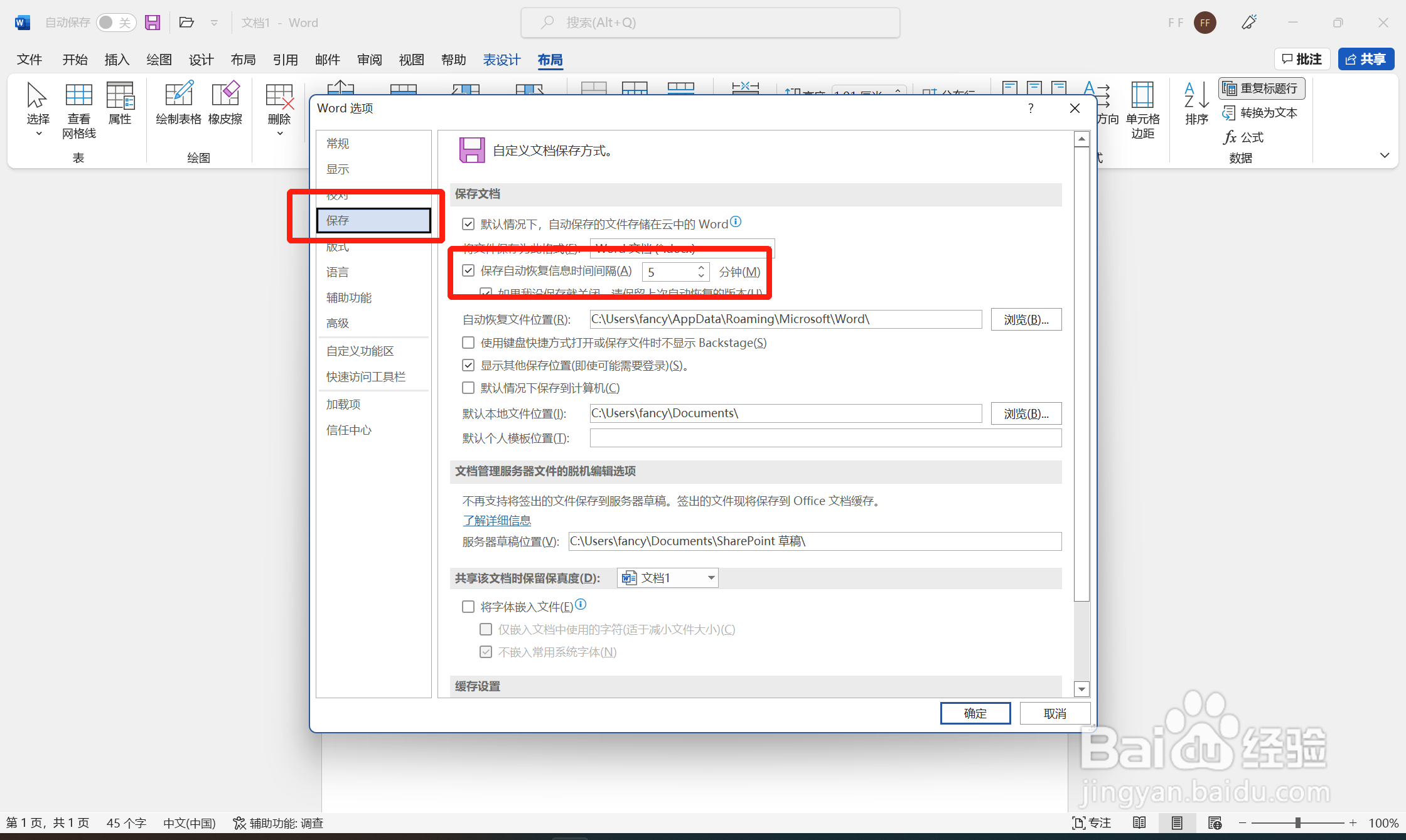Expand the Select (选择) dropdown arrow
The image size is (1406, 840).
[38, 134]
